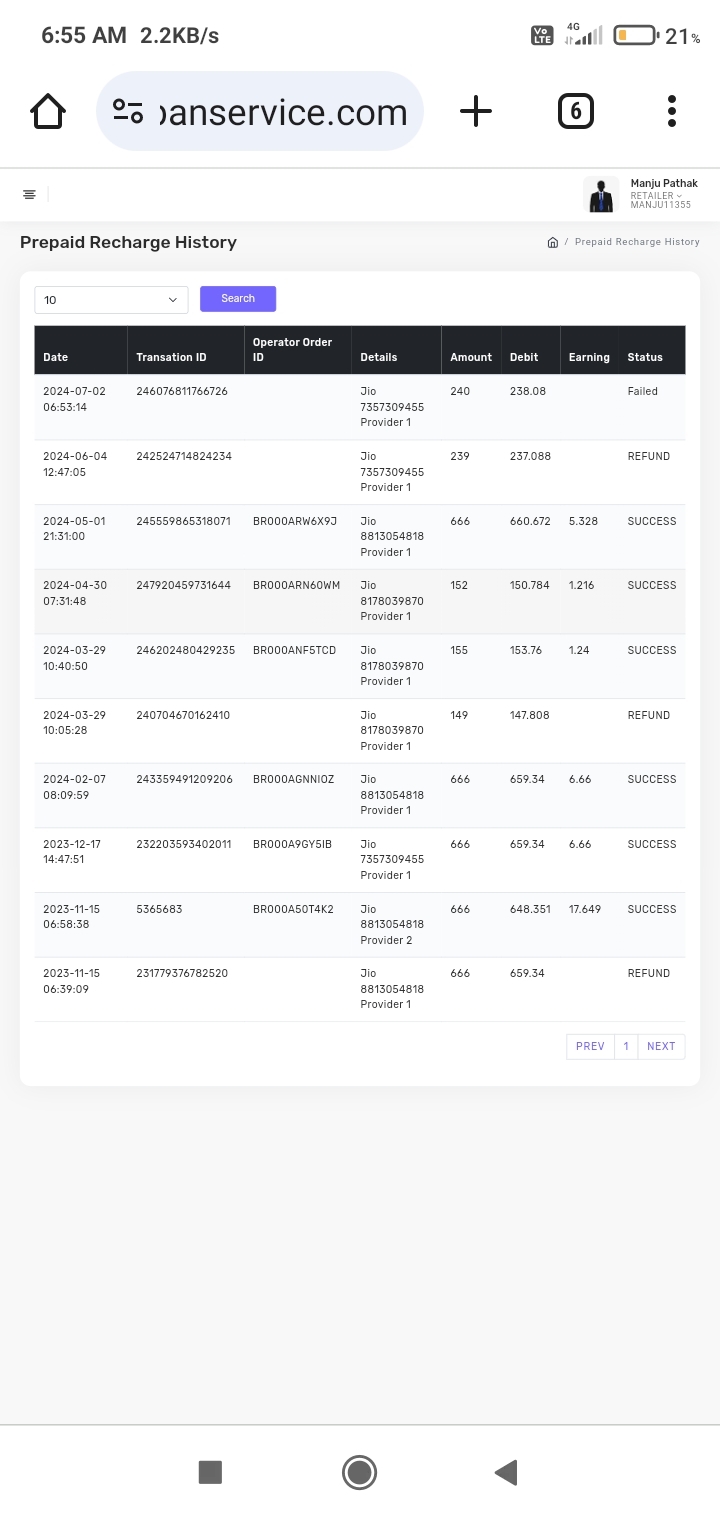Open the tab switcher showing 6 tabs
The width and height of the screenshot is (720, 1520).
(x=575, y=111)
